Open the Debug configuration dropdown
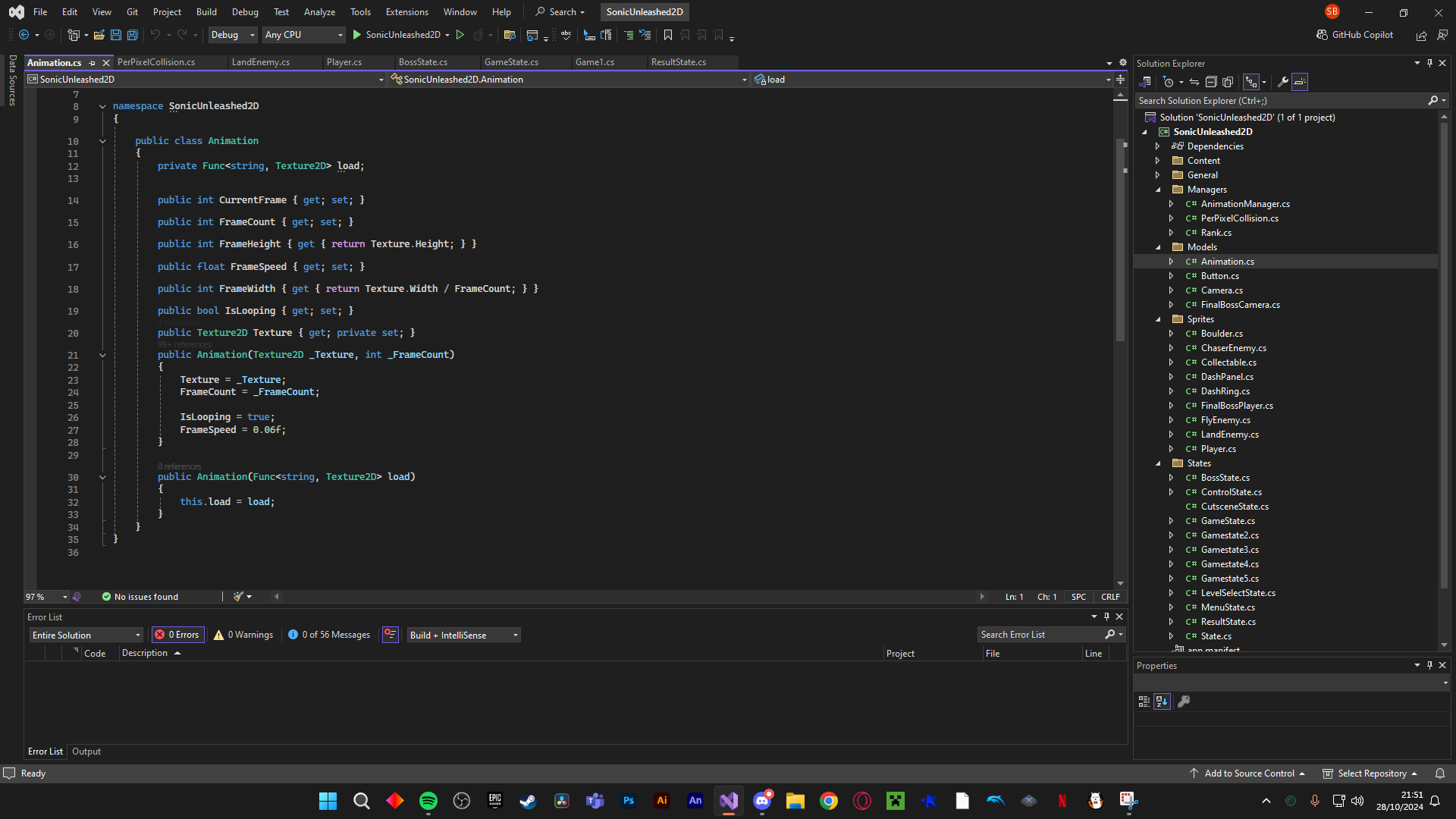The height and width of the screenshot is (819, 1456). click(233, 35)
